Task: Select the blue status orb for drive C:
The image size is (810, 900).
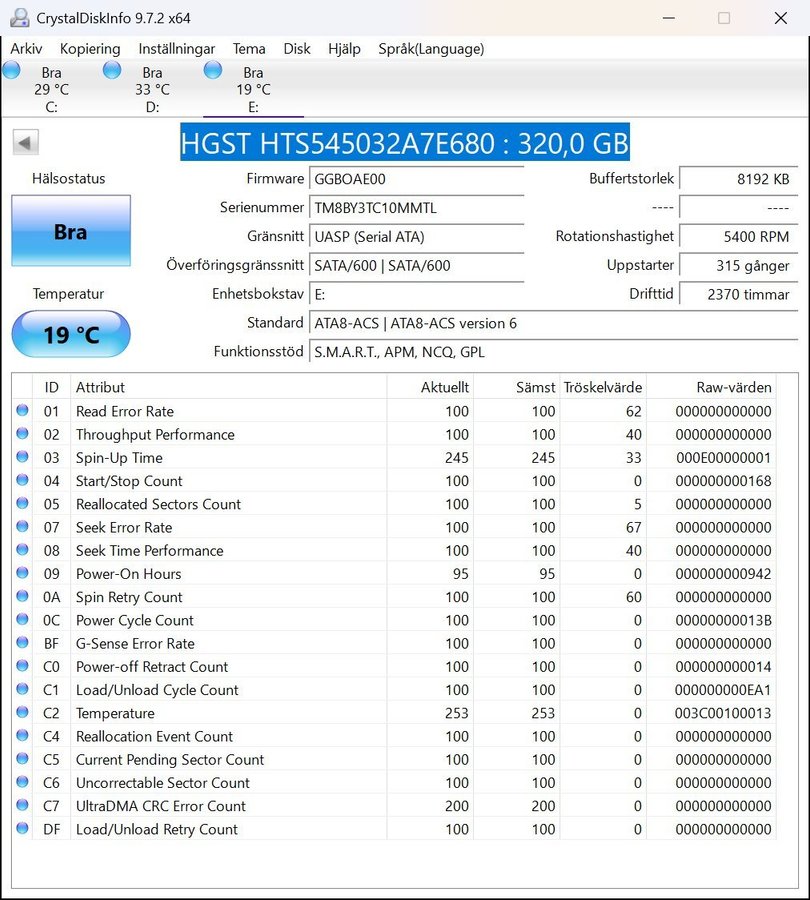Action: 12,70
